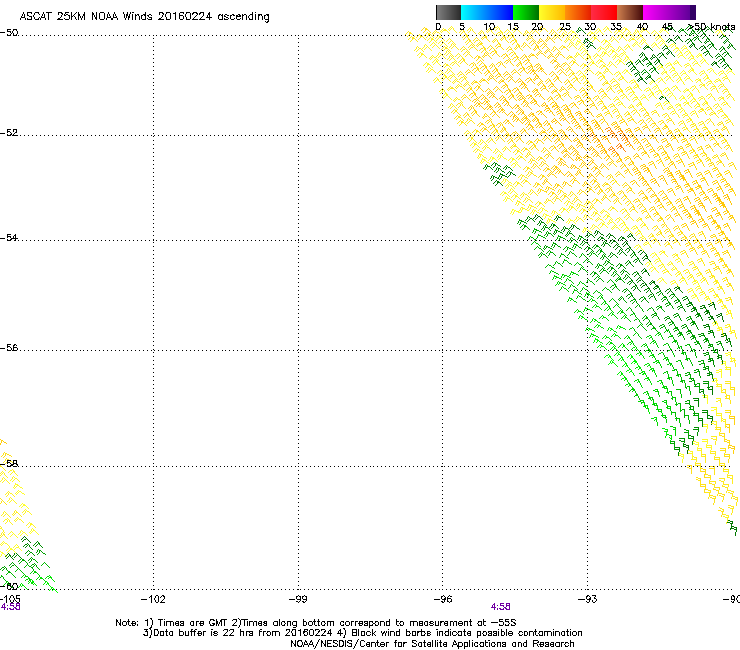740x650 pixels.
Task: Click the '-58' latitude axis label
Action: [x=9, y=464]
